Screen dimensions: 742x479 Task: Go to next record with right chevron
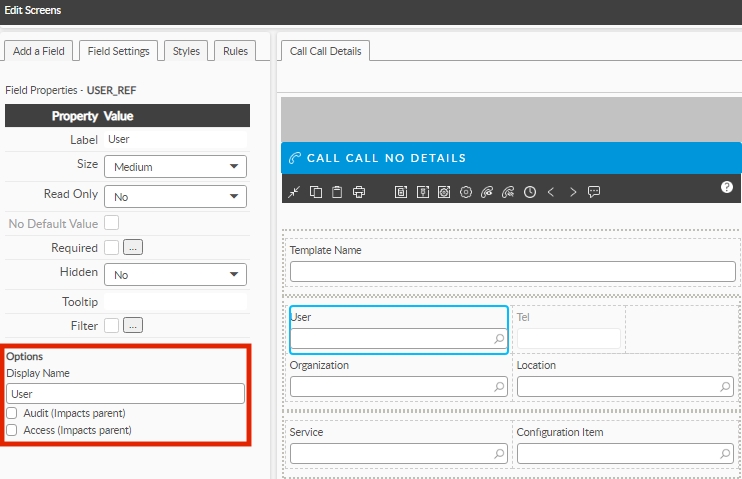pyautogui.click(x=573, y=191)
